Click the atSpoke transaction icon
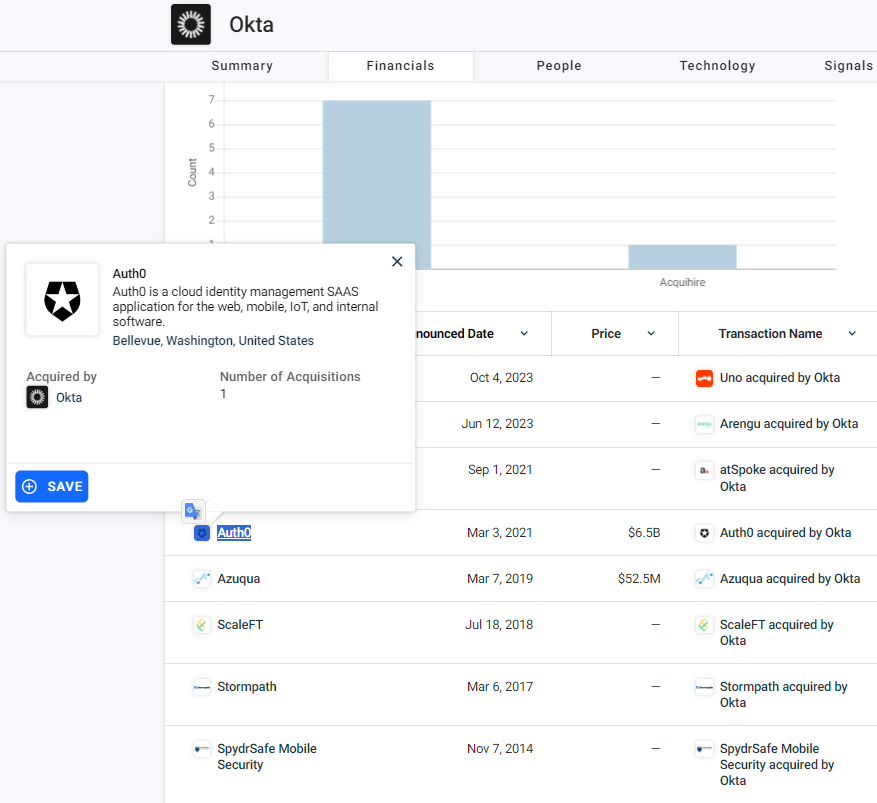877x803 pixels. point(704,470)
